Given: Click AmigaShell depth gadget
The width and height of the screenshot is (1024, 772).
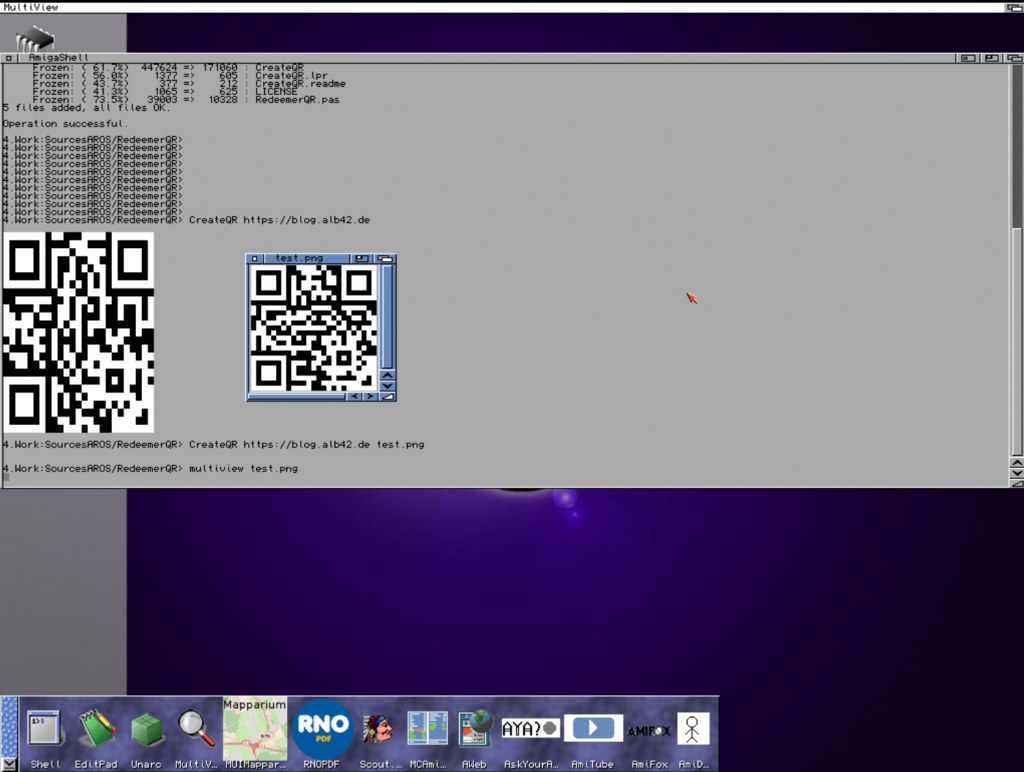Looking at the screenshot, I should point(1014,58).
